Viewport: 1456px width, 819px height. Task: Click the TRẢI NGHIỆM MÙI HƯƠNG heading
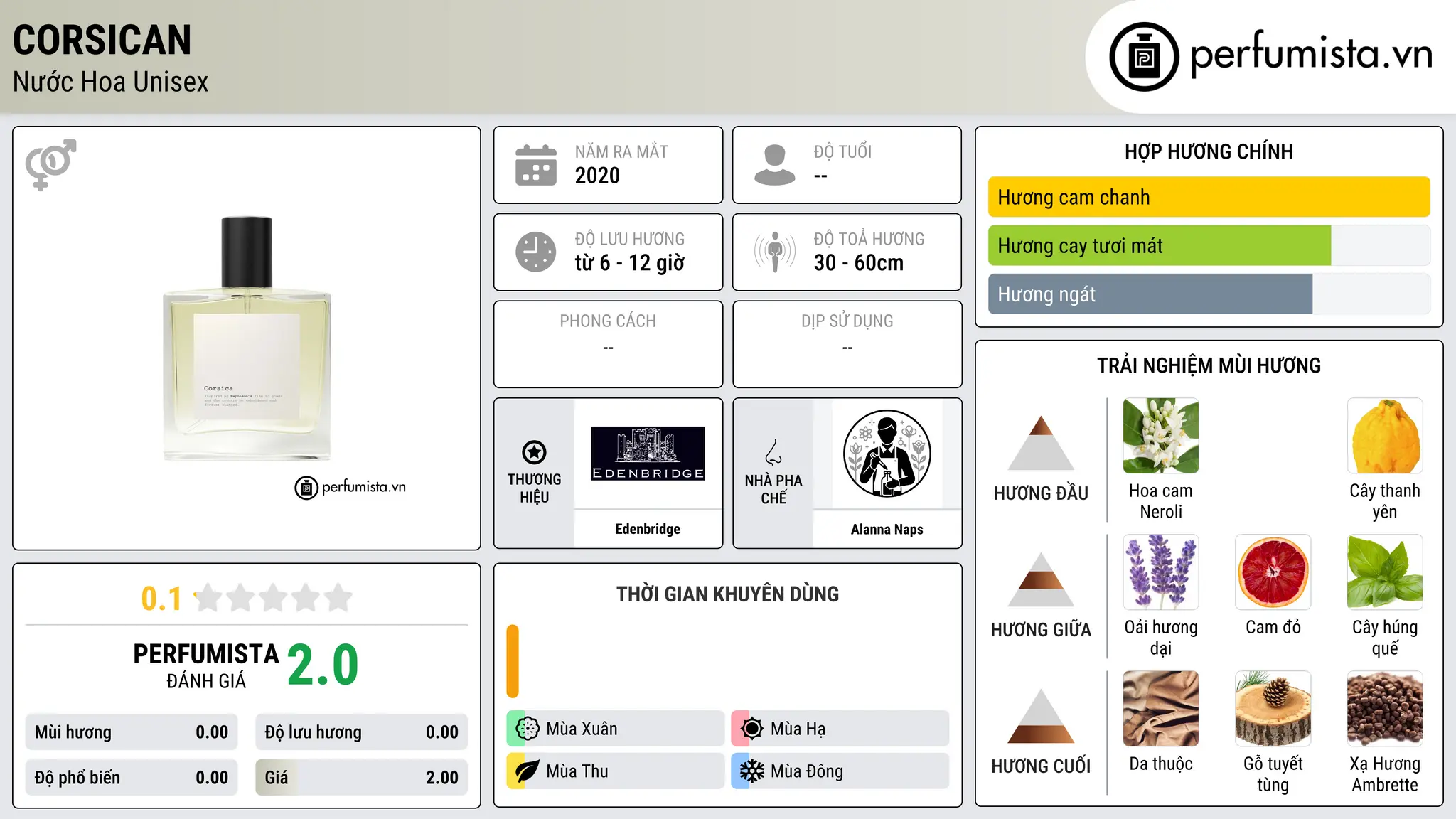click(x=1209, y=365)
